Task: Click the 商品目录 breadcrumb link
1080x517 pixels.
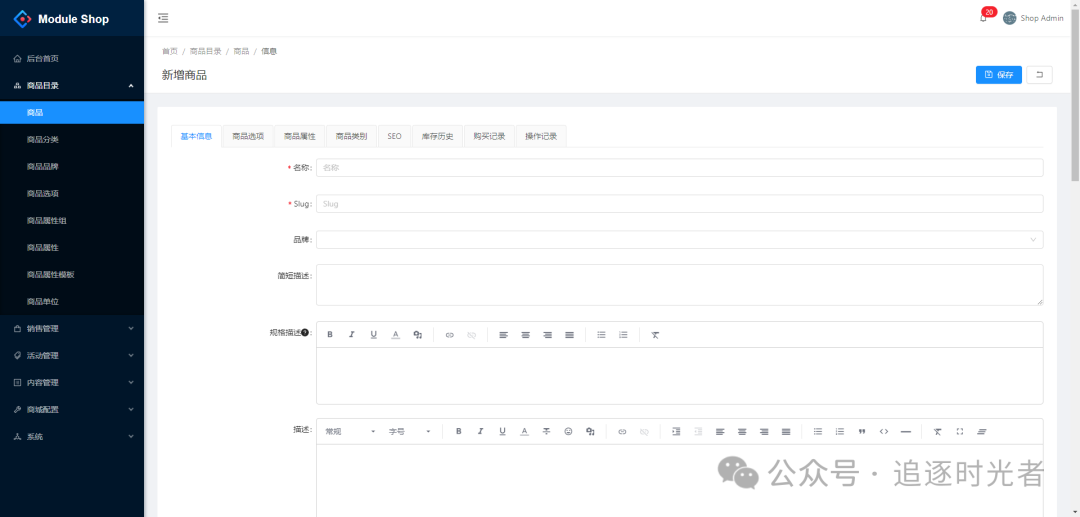Action: click(205, 51)
